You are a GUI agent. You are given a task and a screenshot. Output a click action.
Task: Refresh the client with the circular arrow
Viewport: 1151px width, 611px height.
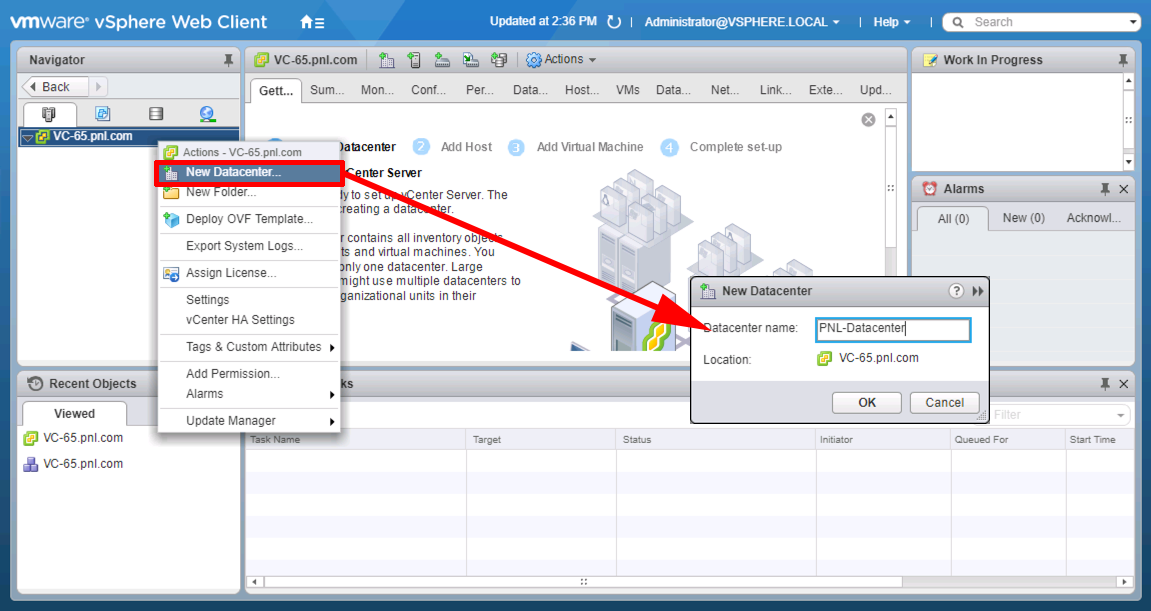[x=614, y=22]
